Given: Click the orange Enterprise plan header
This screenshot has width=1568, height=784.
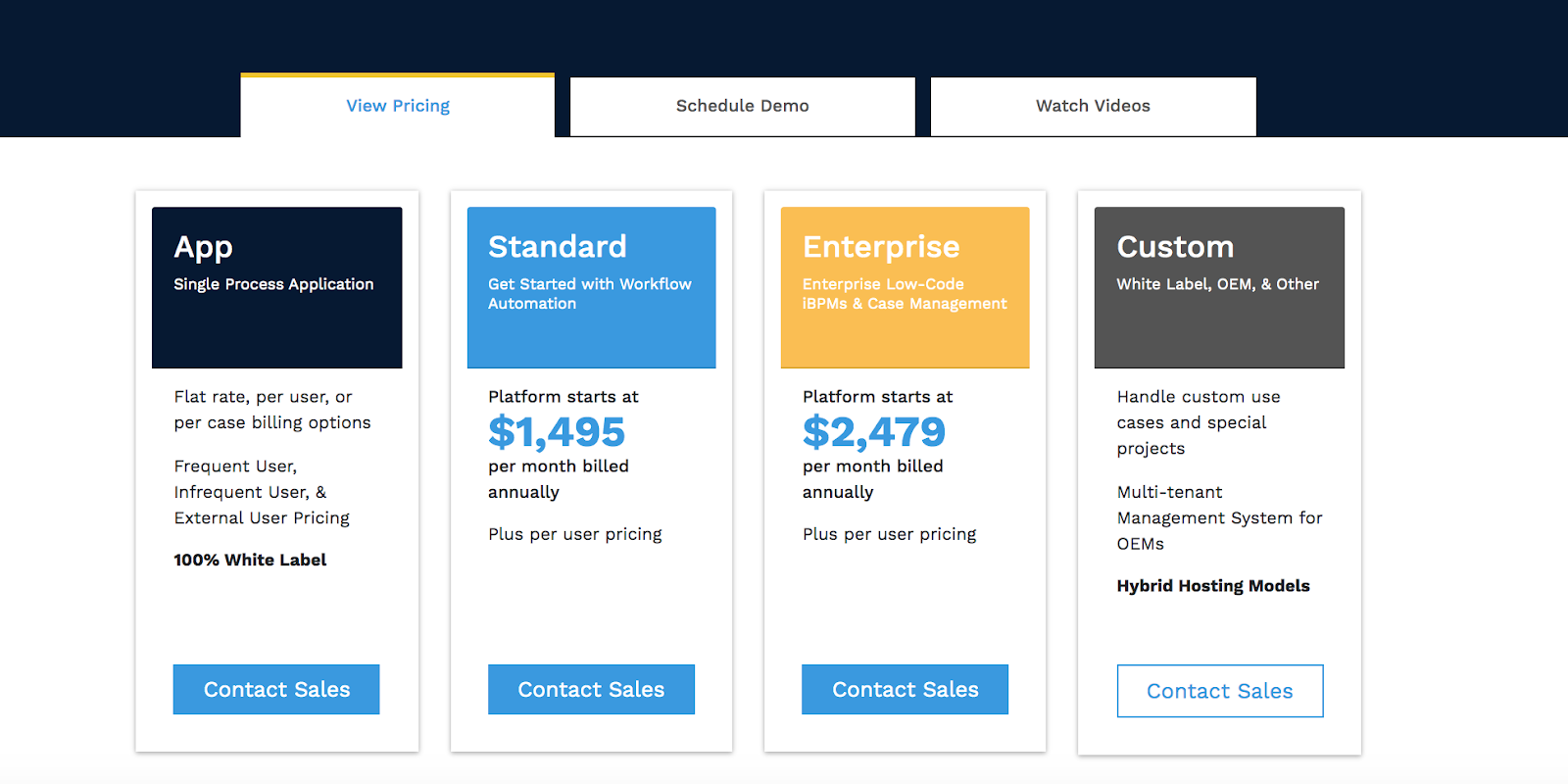Looking at the screenshot, I should pos(905,287).
